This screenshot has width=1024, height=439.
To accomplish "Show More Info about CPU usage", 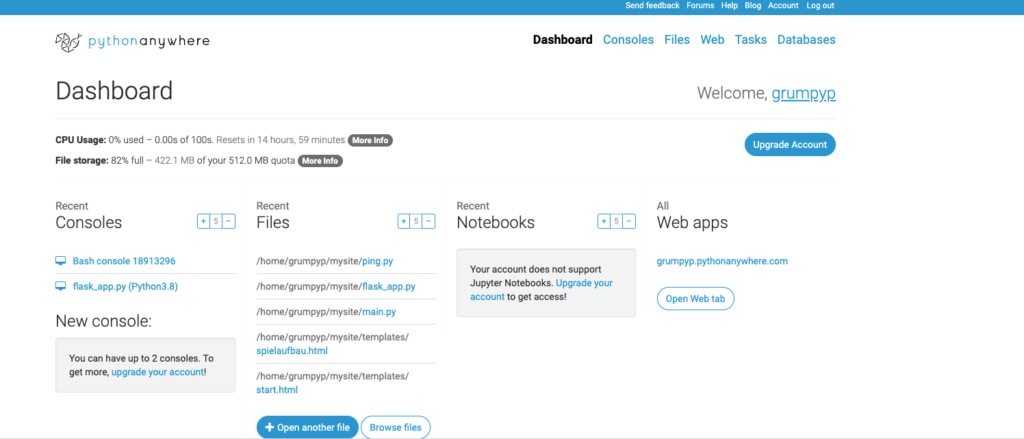I will pos(369,140).
